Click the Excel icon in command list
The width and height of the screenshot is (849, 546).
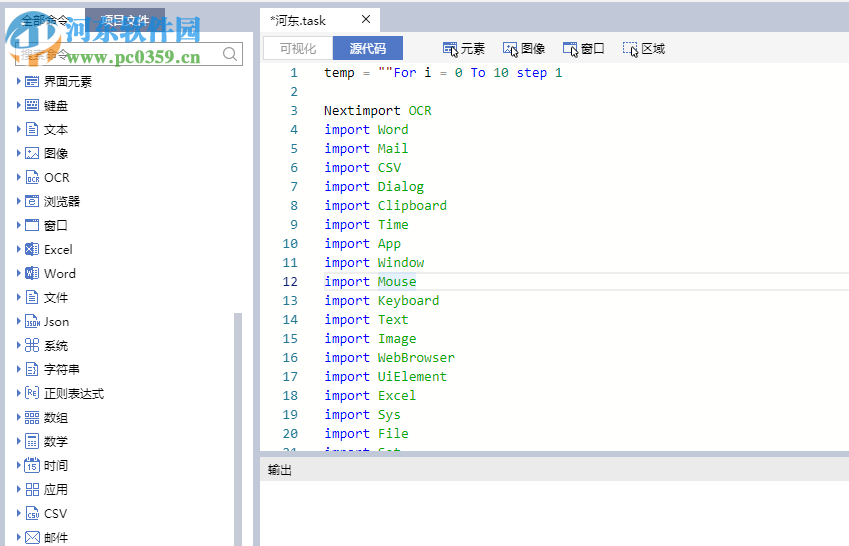[x=32, y=249]
